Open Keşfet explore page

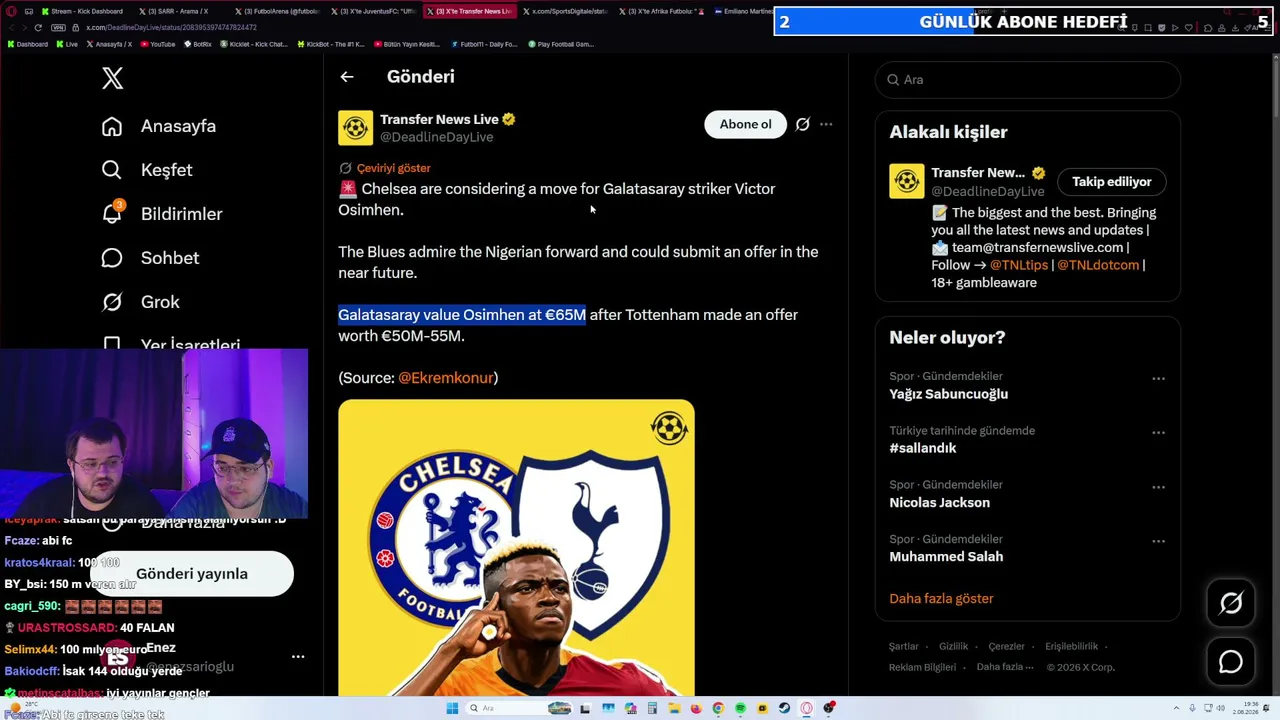[x=147, y=170]
